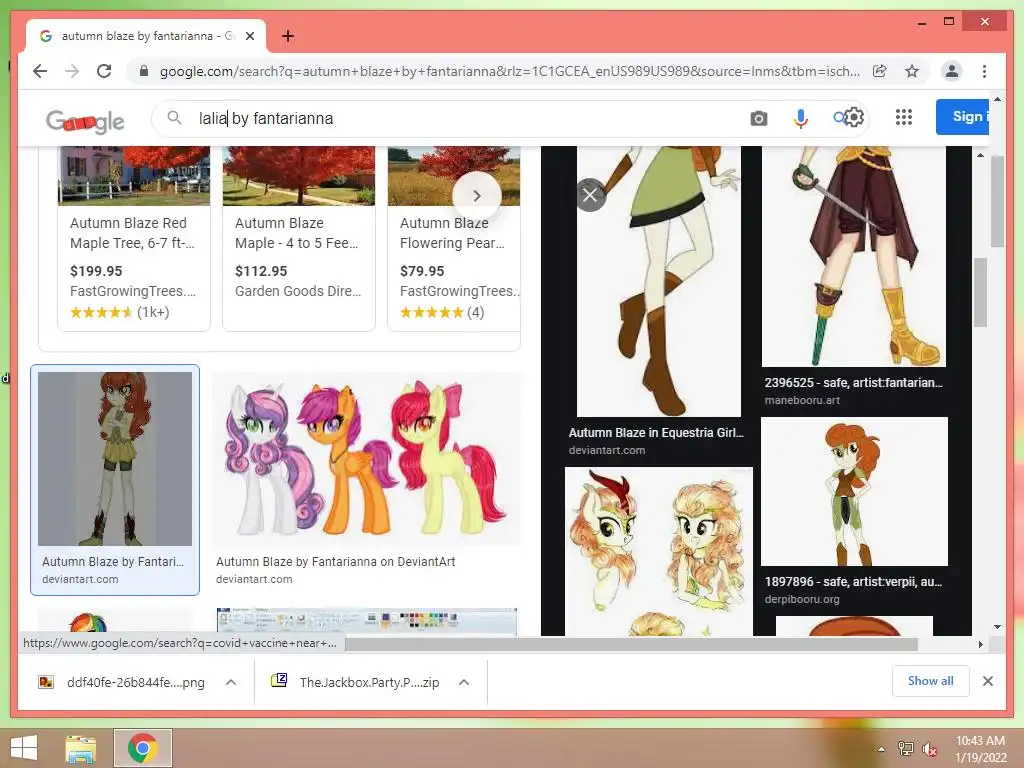Viewport: 1024px width, 768px height.
Task: Select the $112.95 price
Action: tap(261, 271)
